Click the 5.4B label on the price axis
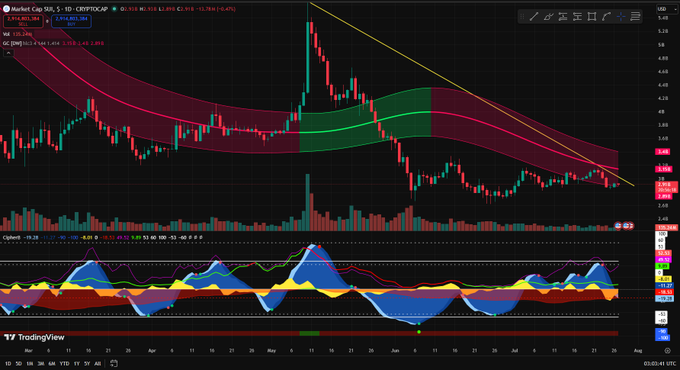Screen dimensions: 680x370 (663, 18)
